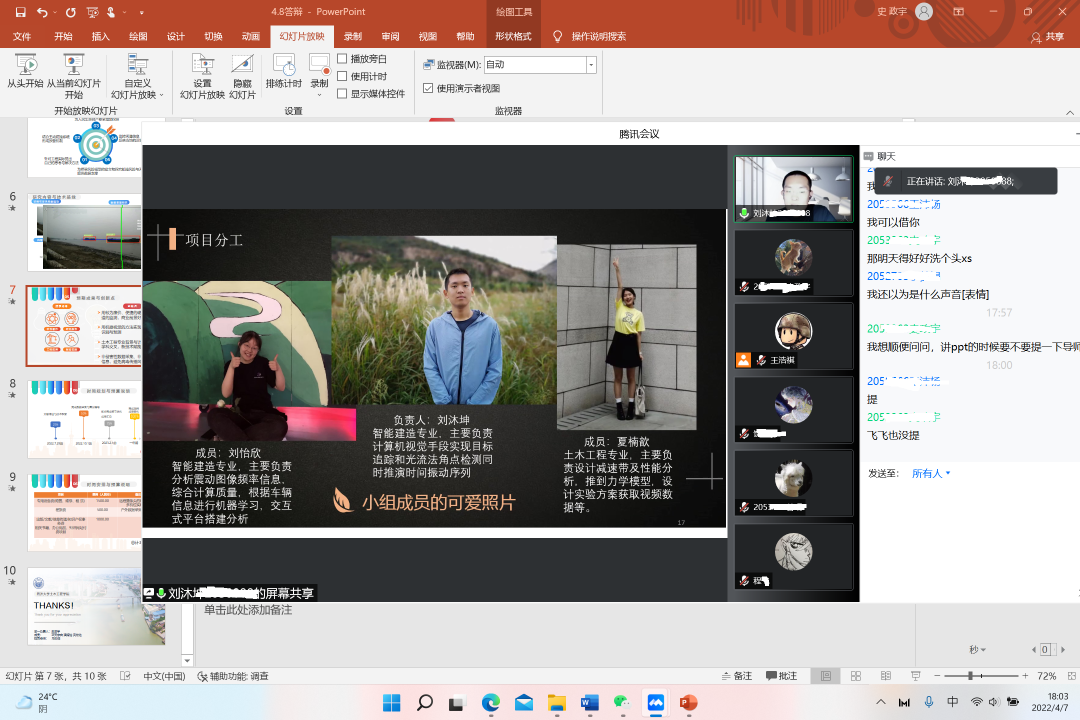Screen dimensions: 1080x720
Task: Open Windows Start menu
Action: pos(391,703)
